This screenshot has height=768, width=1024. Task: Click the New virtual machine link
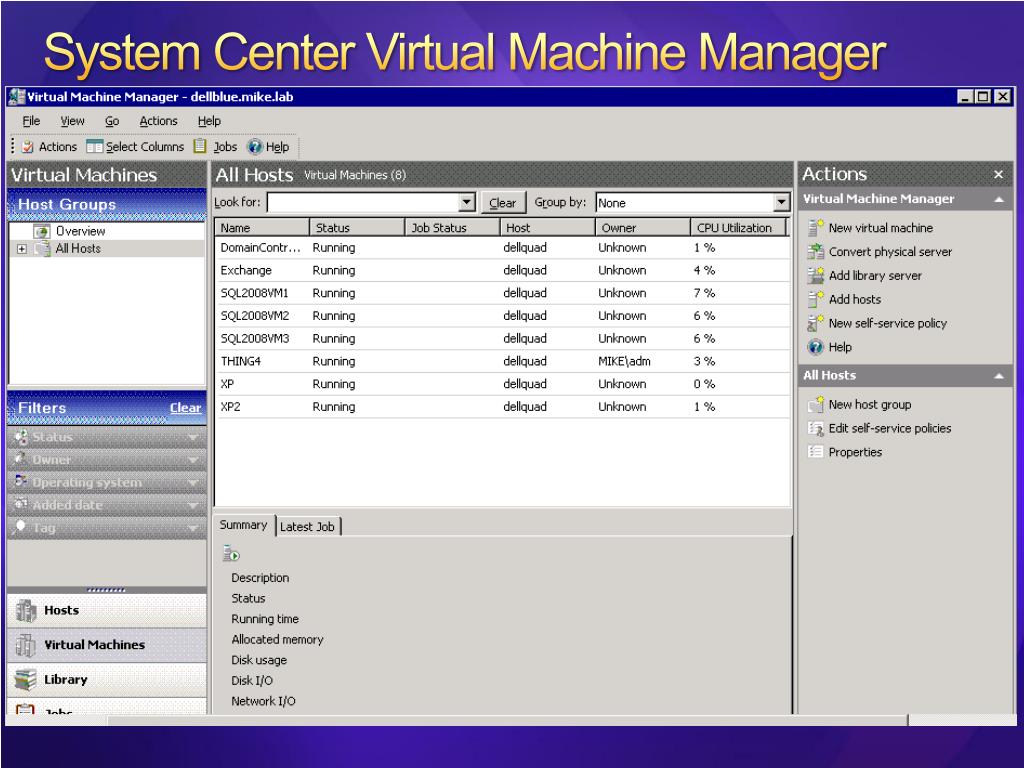coord(880,228)
